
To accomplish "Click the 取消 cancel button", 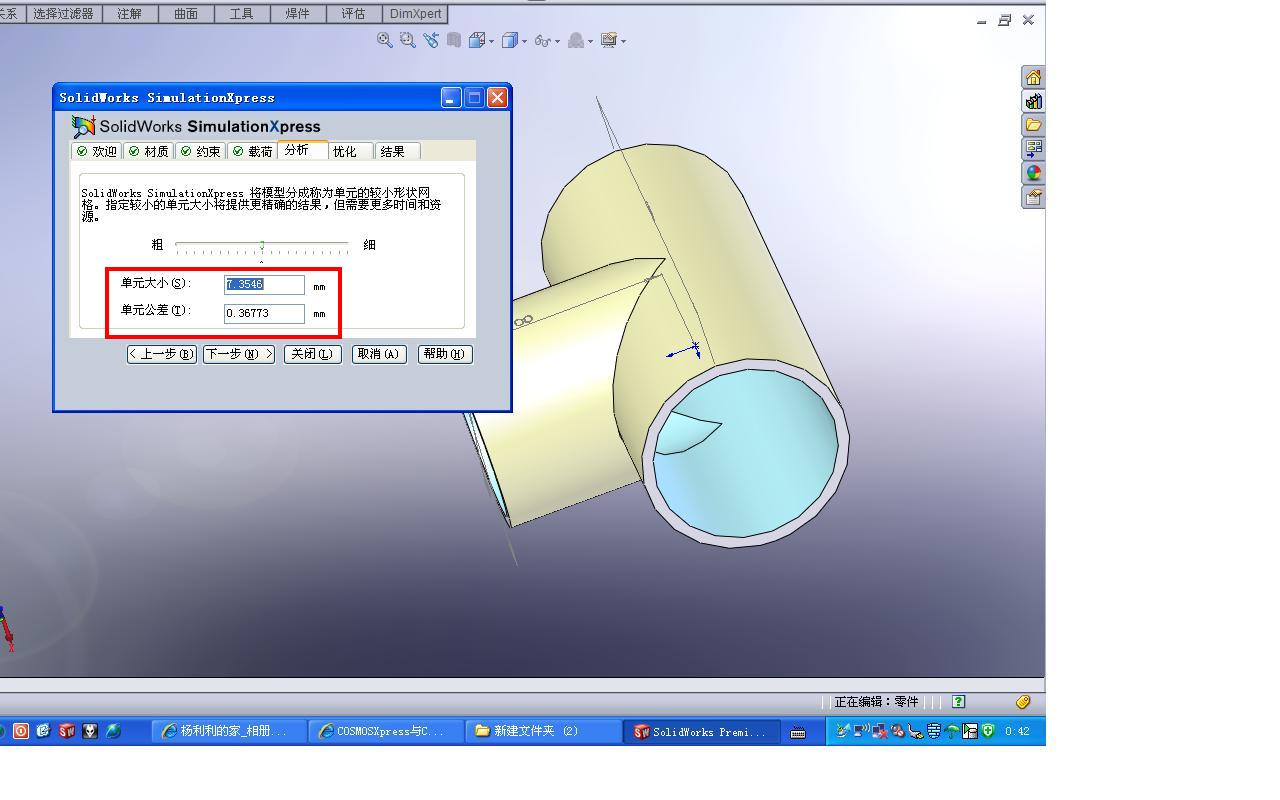I will coord(380,354).
